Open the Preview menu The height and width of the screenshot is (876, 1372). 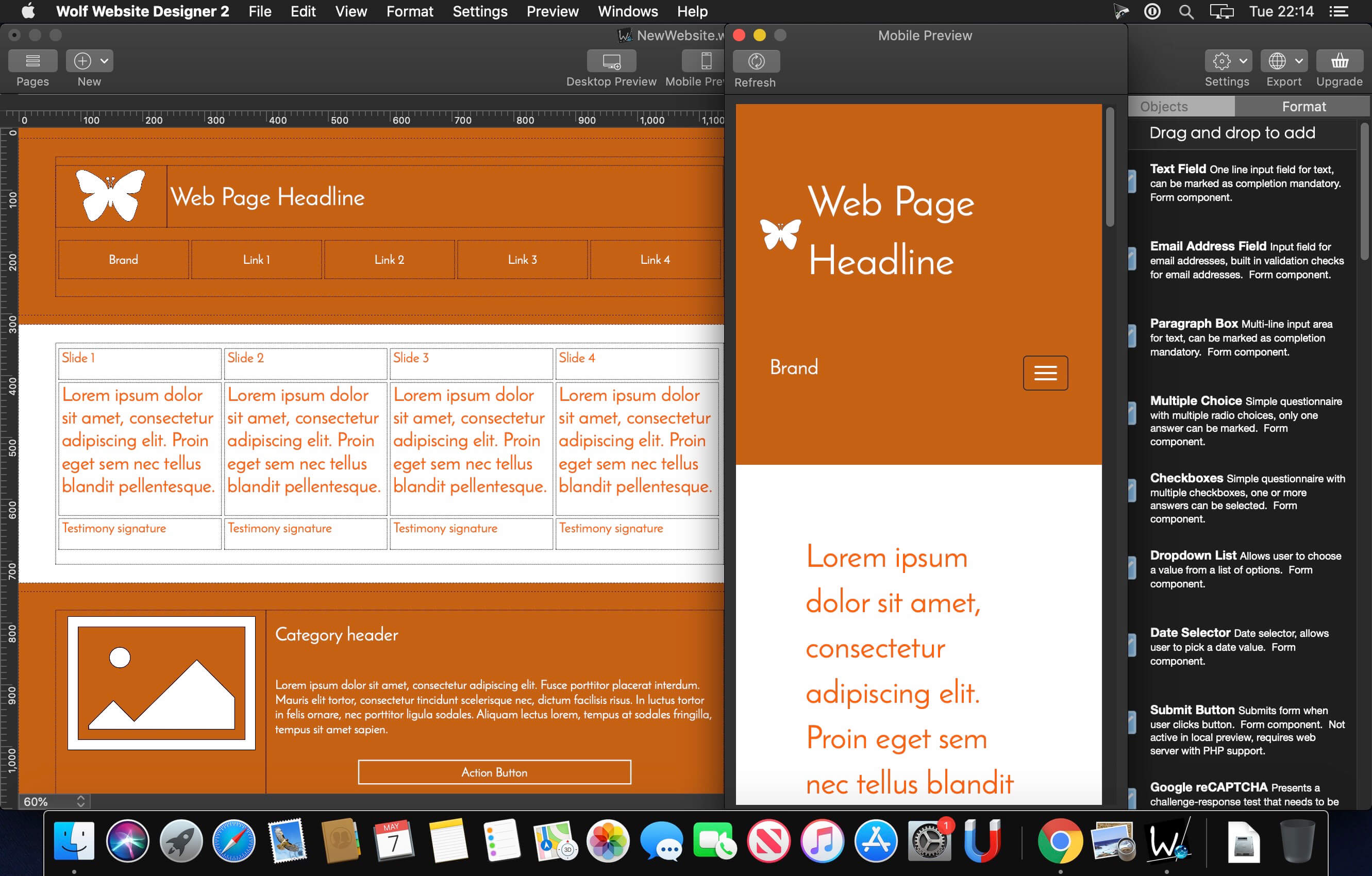pos(552,11)
